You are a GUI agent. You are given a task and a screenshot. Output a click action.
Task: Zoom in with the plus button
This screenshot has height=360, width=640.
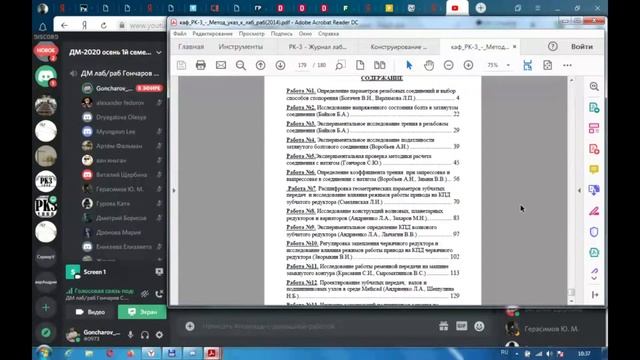[x=469, y=65]
